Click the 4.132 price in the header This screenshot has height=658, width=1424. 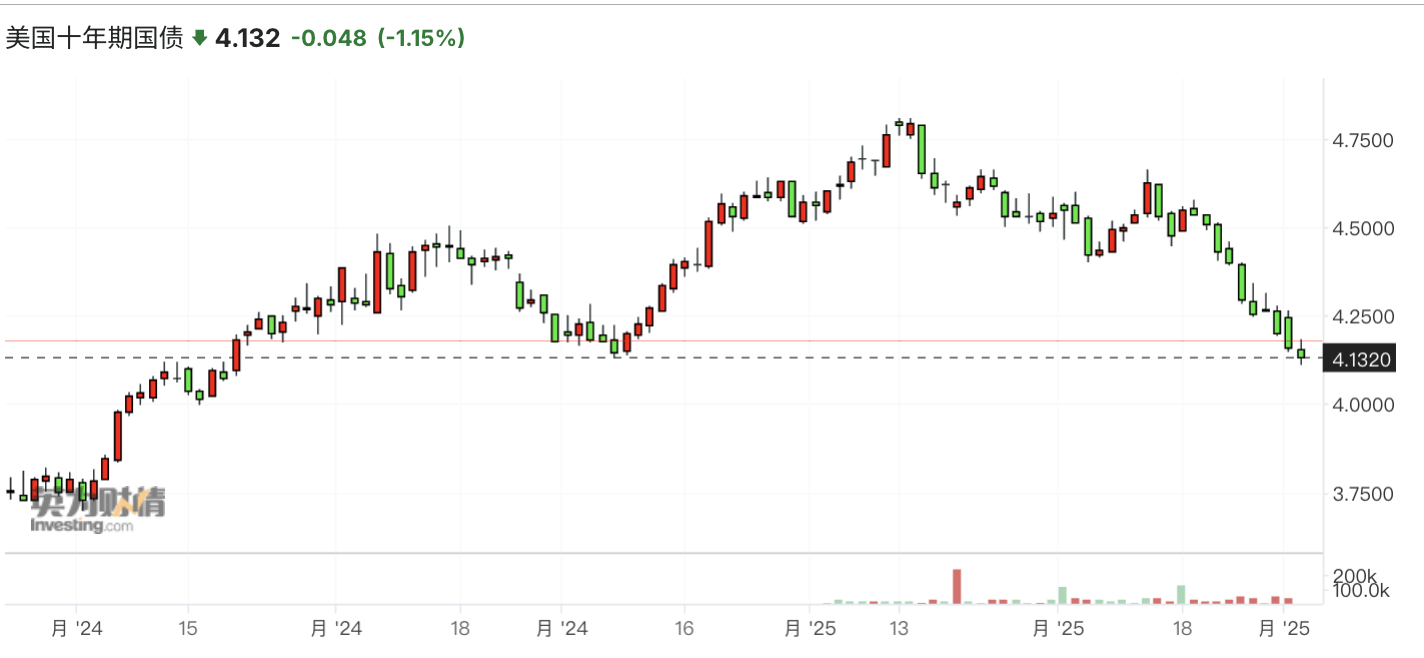(248, 38)
